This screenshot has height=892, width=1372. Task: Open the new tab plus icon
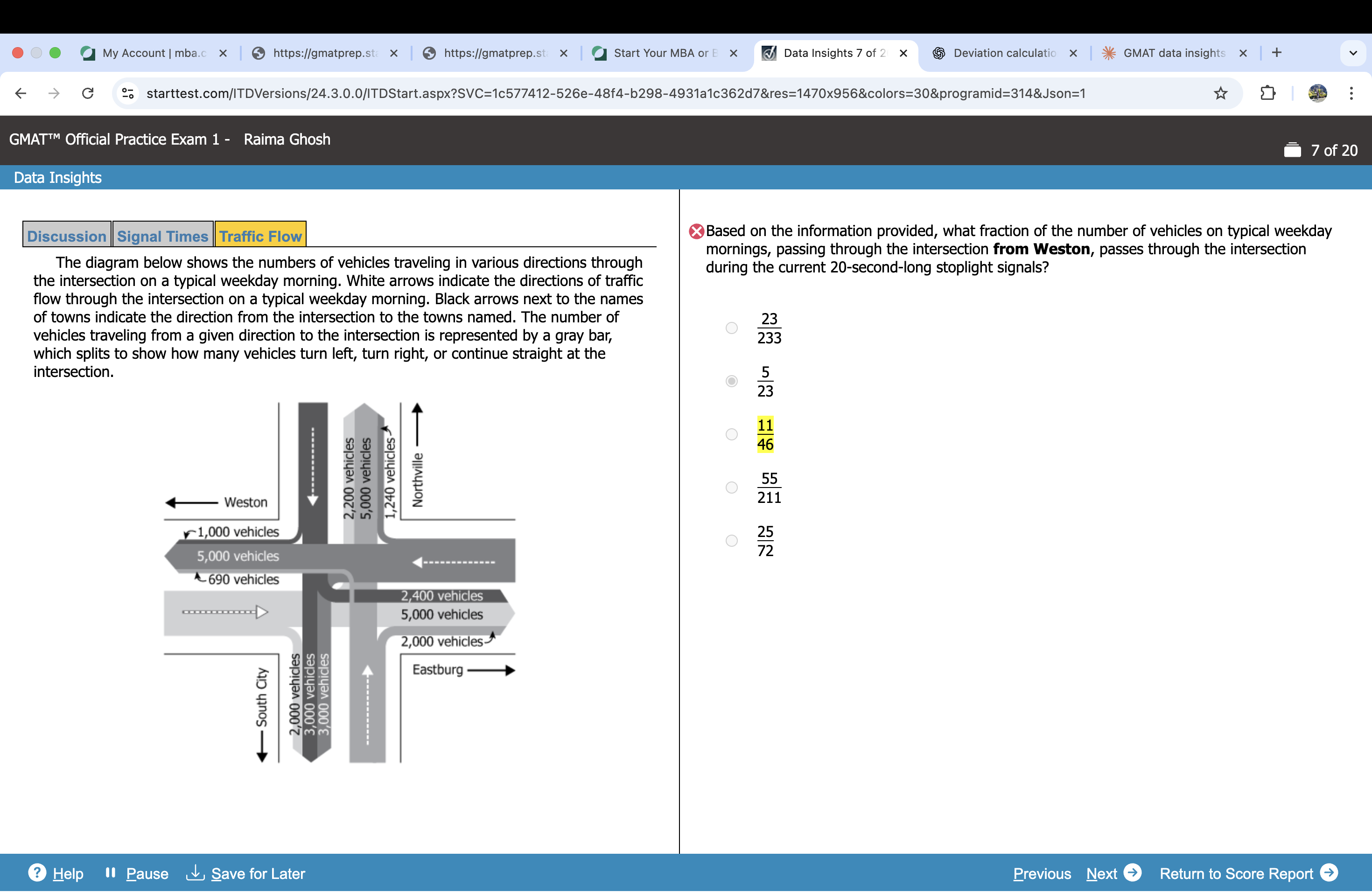(x=1277, y=53)
